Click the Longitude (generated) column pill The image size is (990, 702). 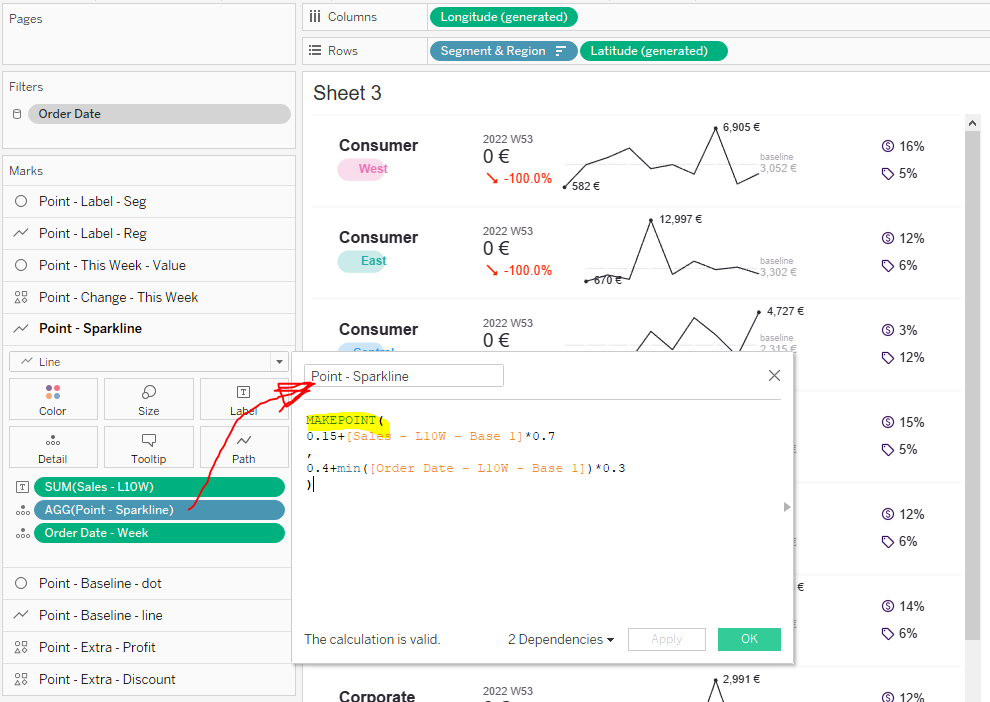[503, 17]
